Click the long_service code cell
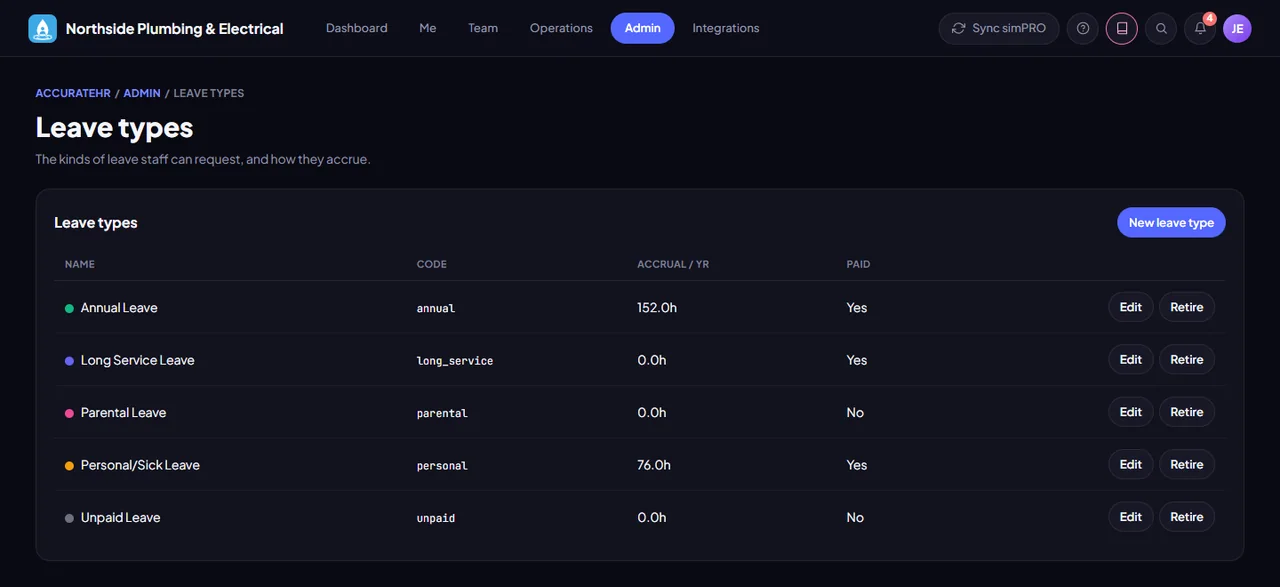Image resolution: width=1280 pixels, height=587 pixels. click(x=455, y=361)
